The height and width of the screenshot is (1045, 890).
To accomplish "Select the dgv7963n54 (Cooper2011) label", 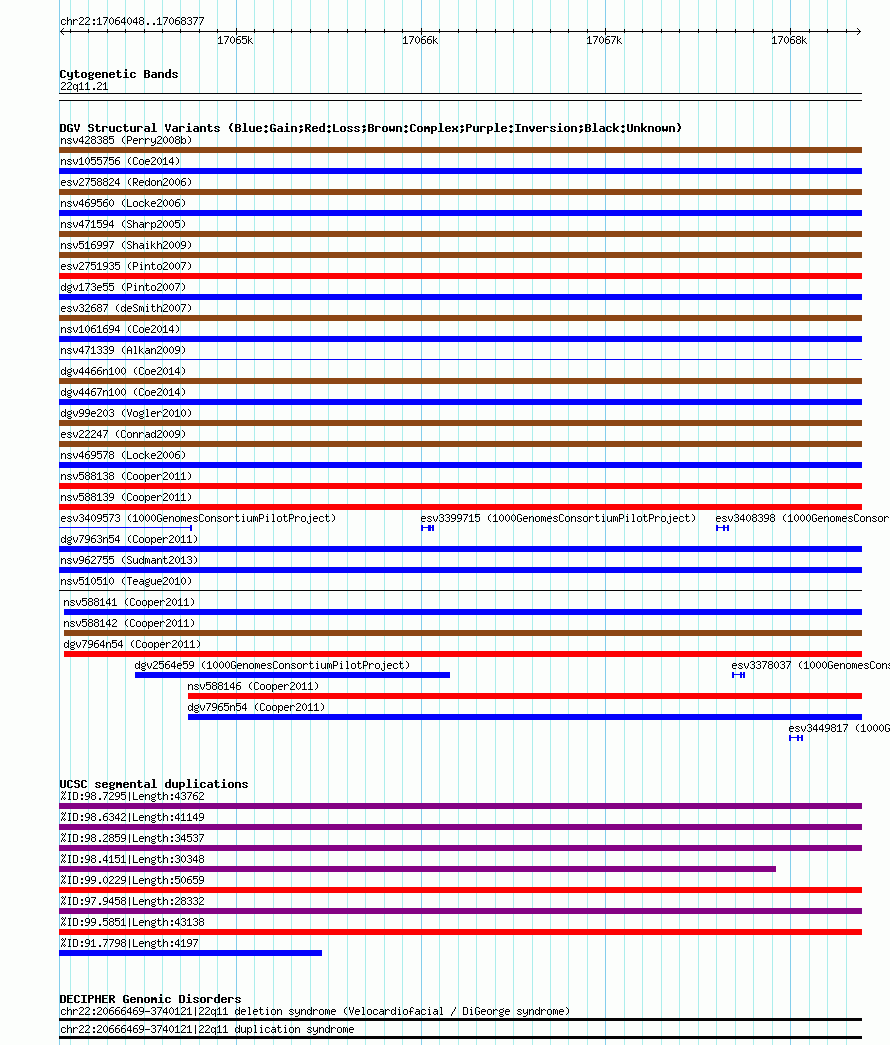I will 129,539.
